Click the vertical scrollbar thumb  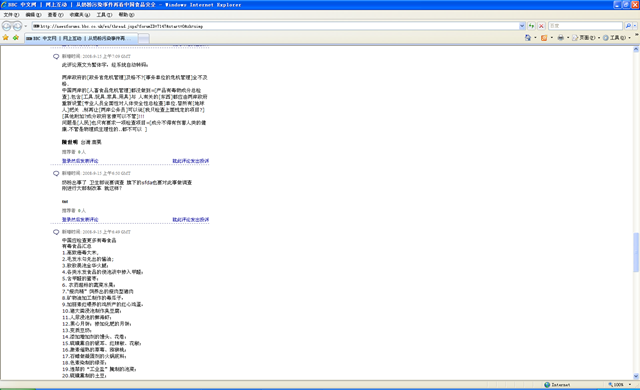tap(636, 252)
